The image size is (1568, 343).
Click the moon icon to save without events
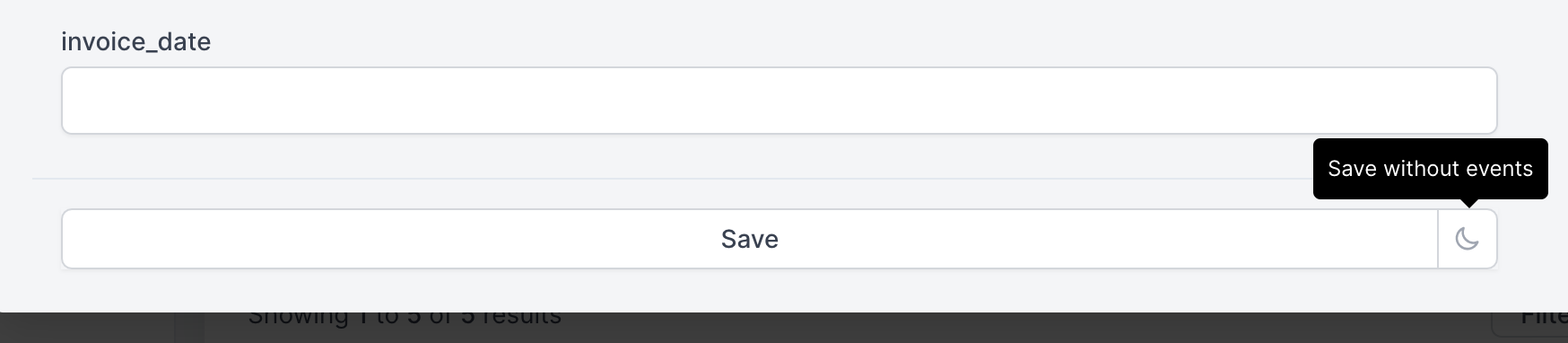pyautogui.click(x=1468, y=239)
